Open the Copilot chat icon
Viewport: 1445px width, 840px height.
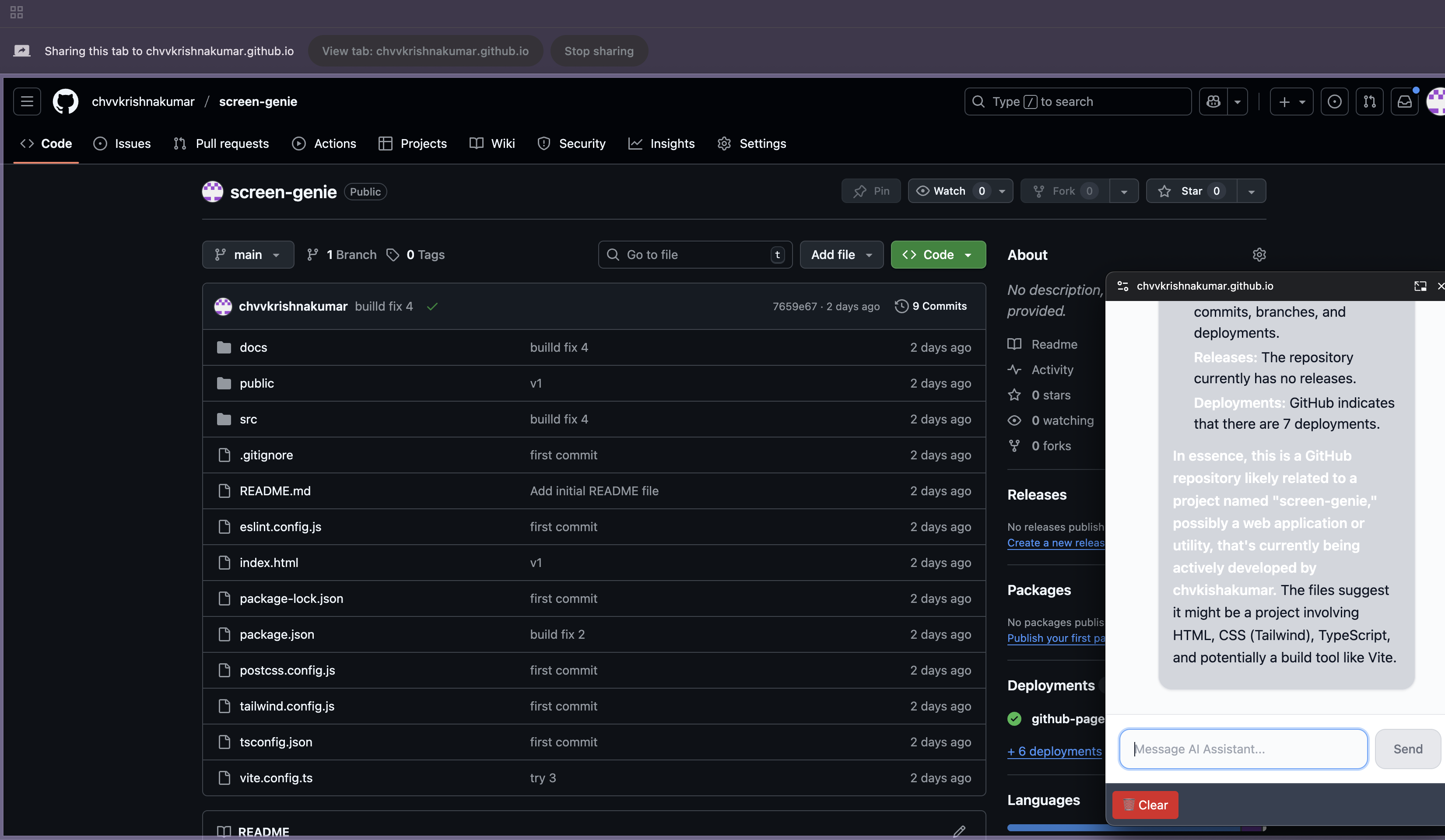click(1214, 101)
